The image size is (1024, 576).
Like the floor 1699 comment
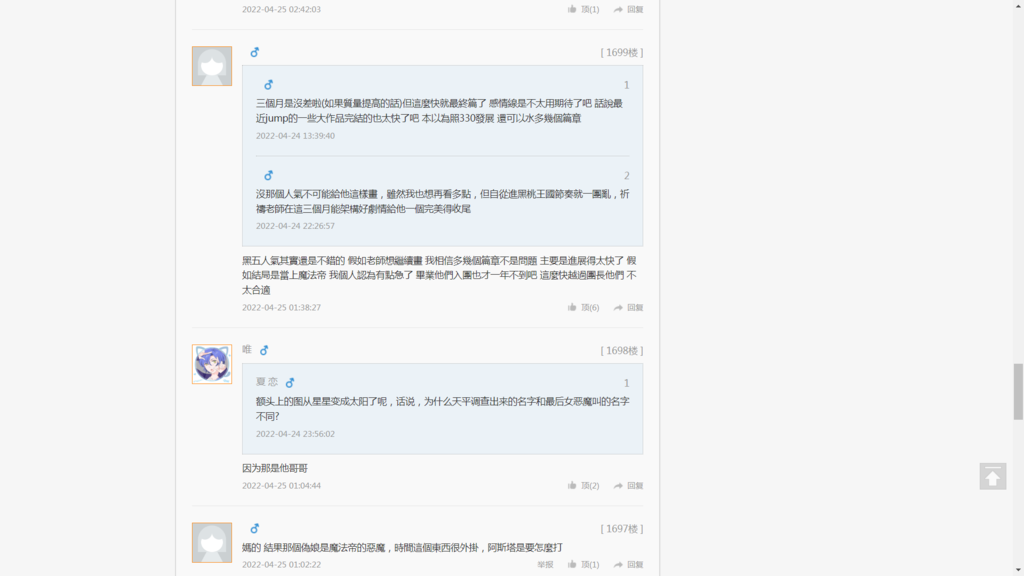coord(583,308)
